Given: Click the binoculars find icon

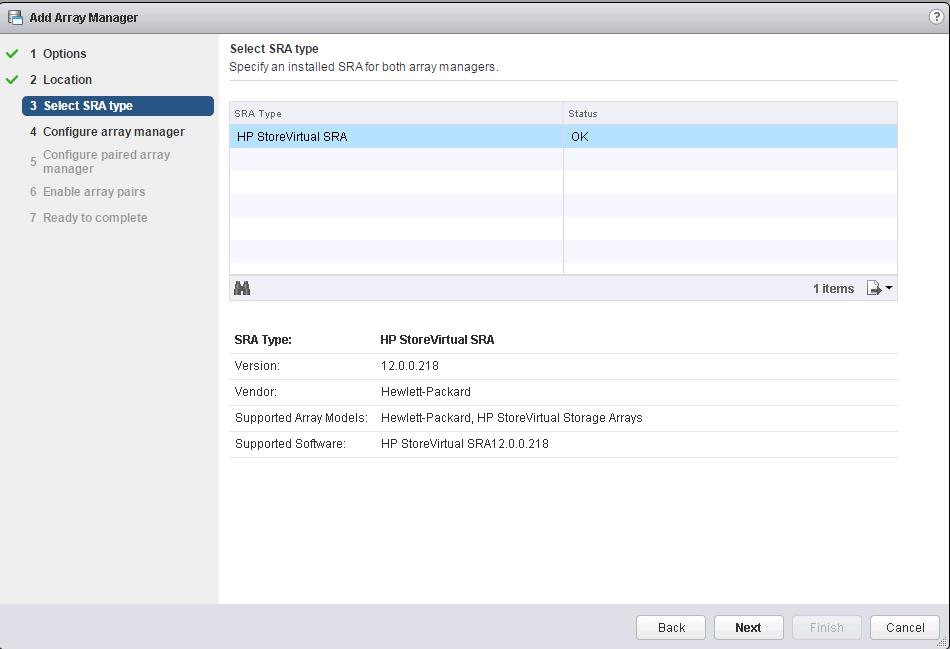Looking at the screenshot, I should [242, 288].
